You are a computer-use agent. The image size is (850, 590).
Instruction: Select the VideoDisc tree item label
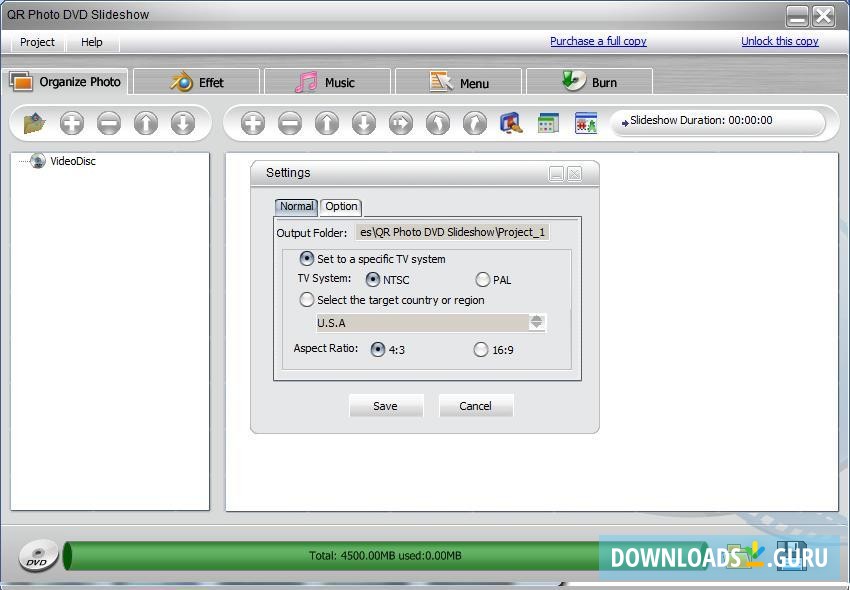(x=73, y=161)
